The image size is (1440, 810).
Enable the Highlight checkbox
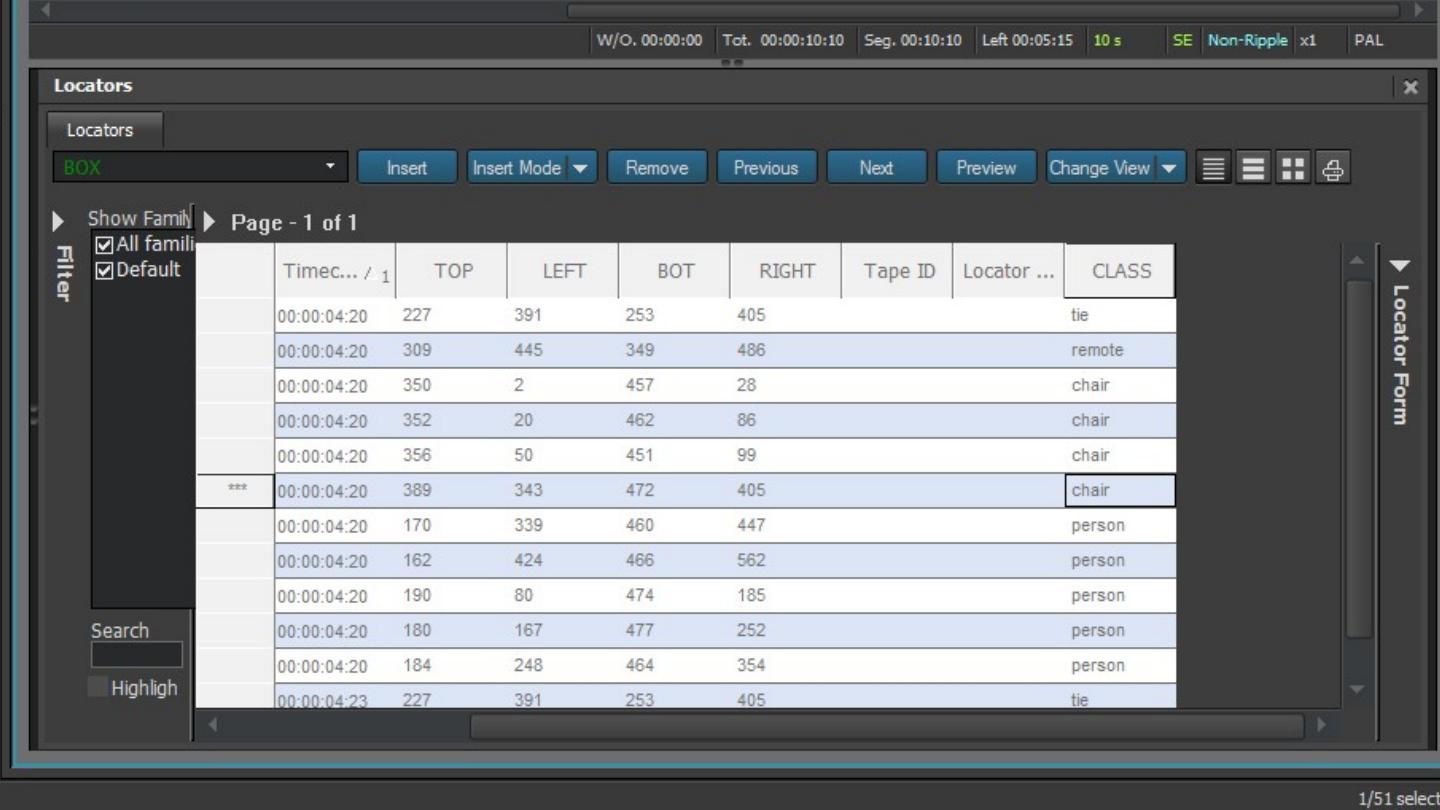click(98, 687)
